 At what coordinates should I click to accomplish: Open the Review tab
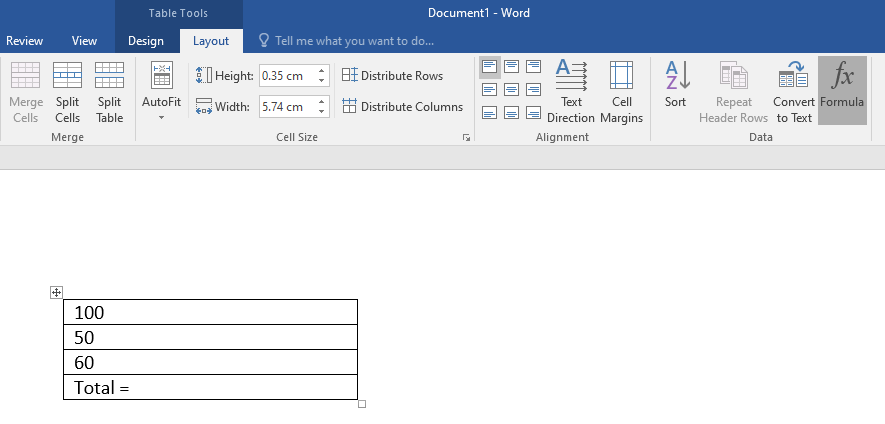(25, 41)
